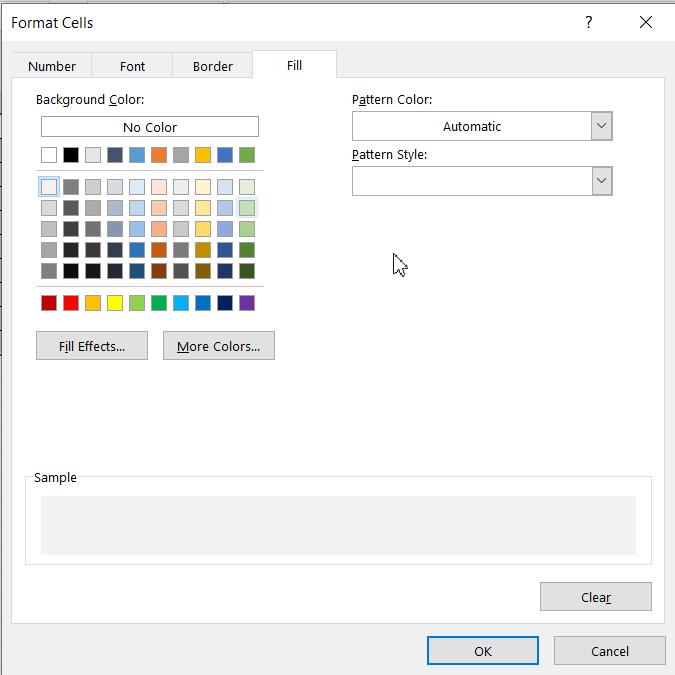Switch to the Number tab

52,66
